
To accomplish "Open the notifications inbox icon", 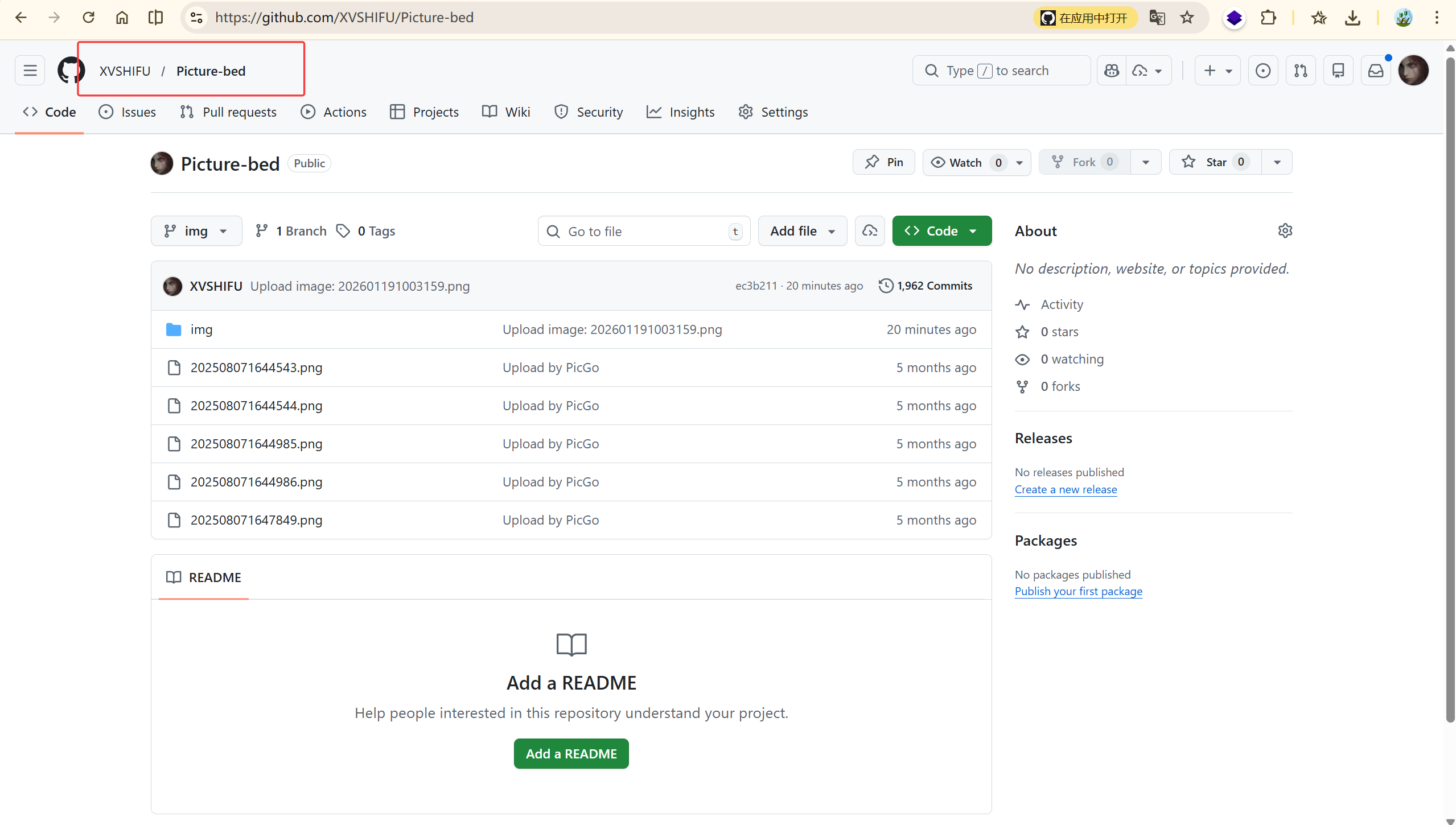I will [1375, 71].
